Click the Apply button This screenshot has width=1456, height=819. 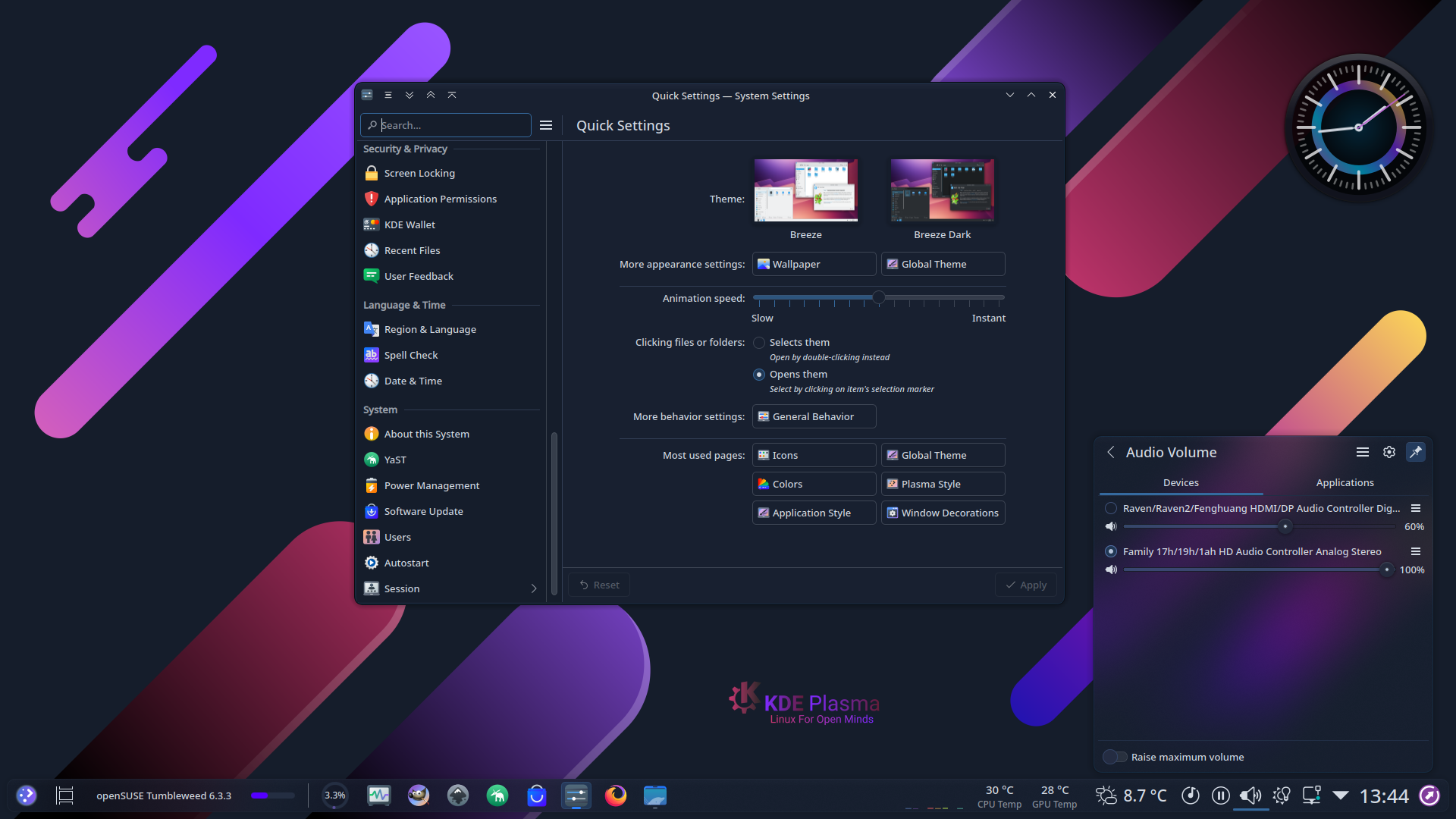(1025, 585)
